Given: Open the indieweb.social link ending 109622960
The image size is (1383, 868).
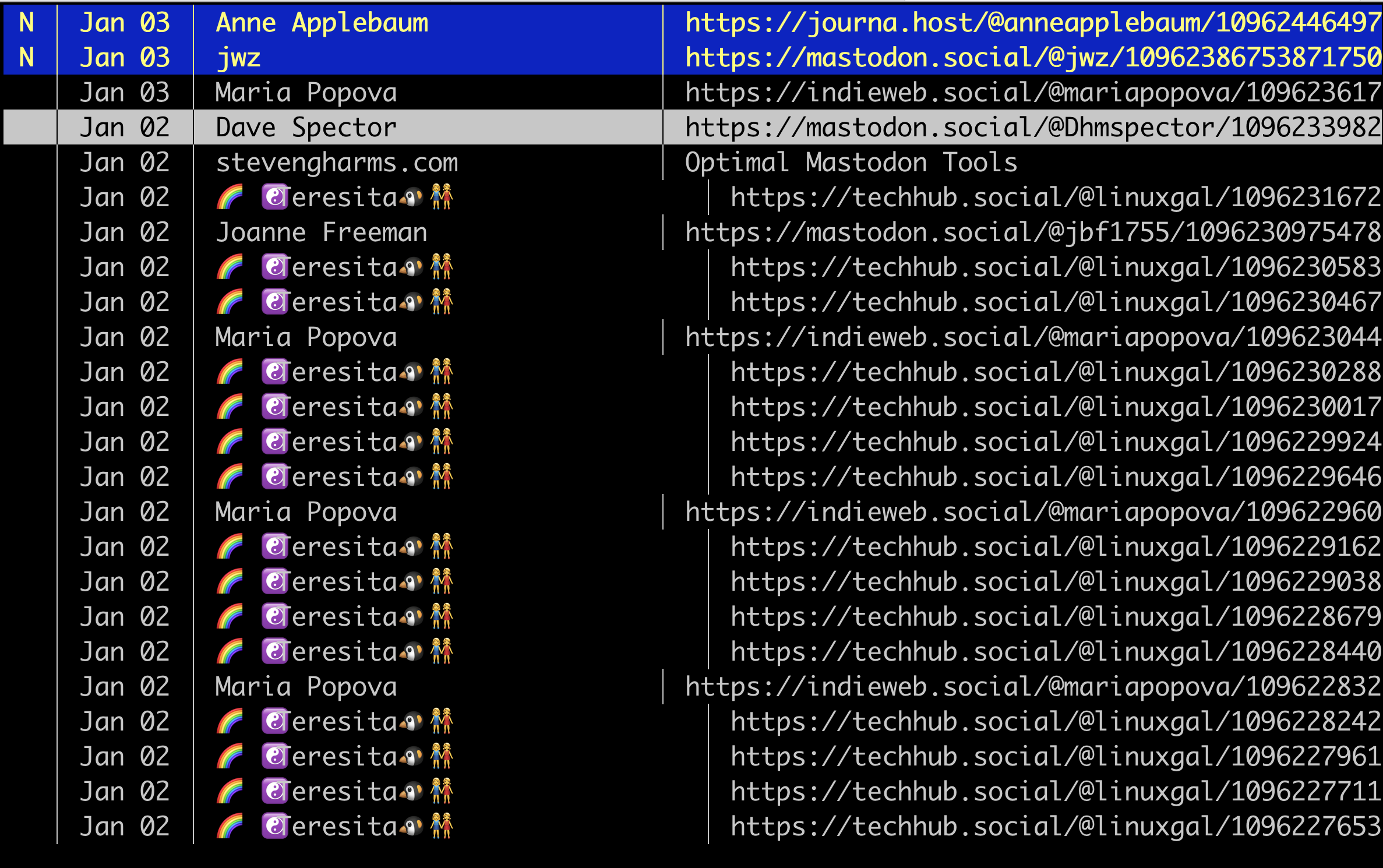Looking at the screenshot, I should (x=1032, y=512).
